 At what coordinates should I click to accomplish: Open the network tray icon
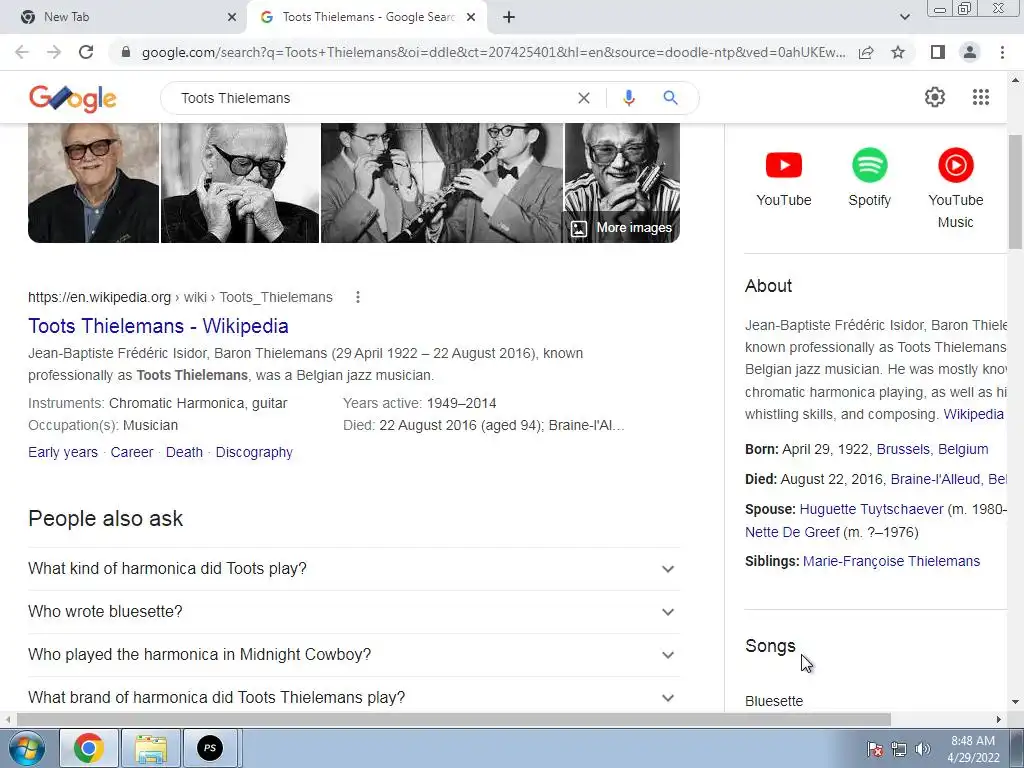point(899,749)
